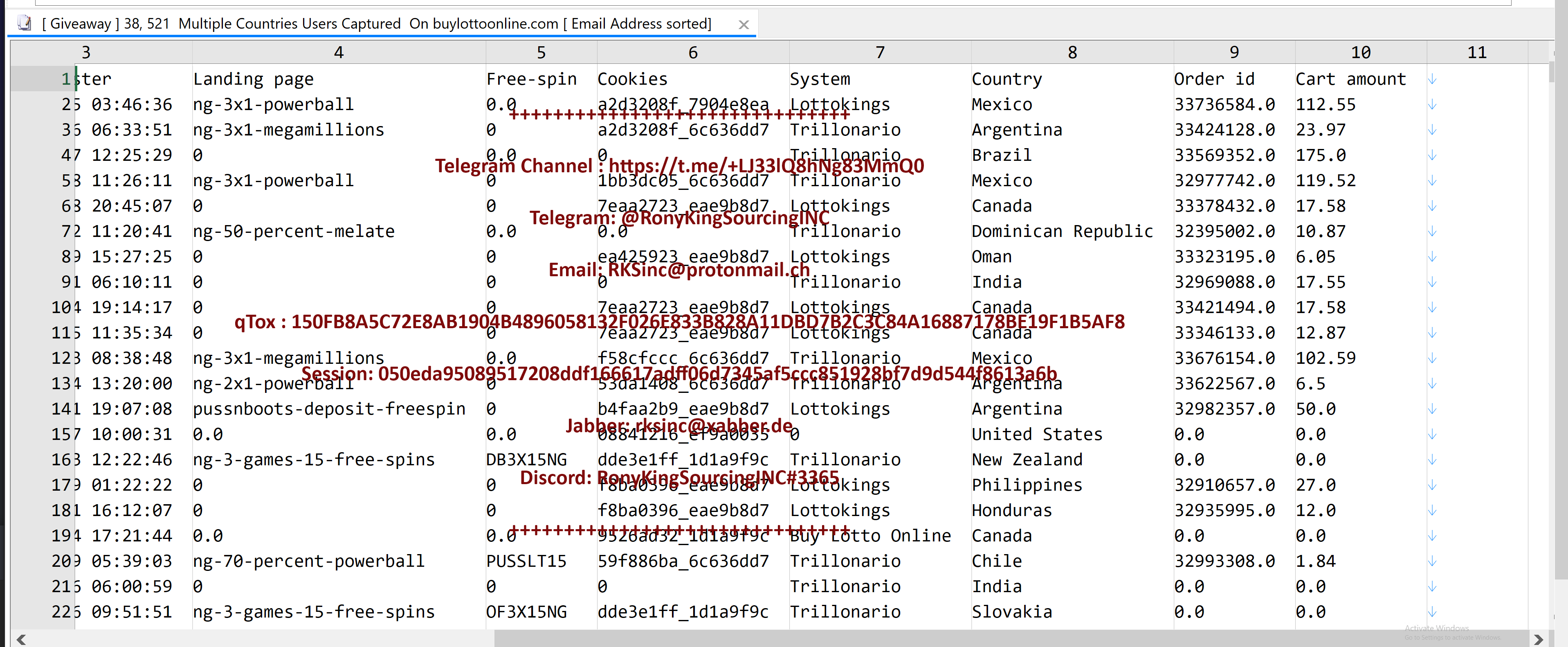The height and width of the screenshot is (647, 1568).
Task: Click the Buy Lotto Online system cell
Action: pyautogui.click(x=870, y=536)
